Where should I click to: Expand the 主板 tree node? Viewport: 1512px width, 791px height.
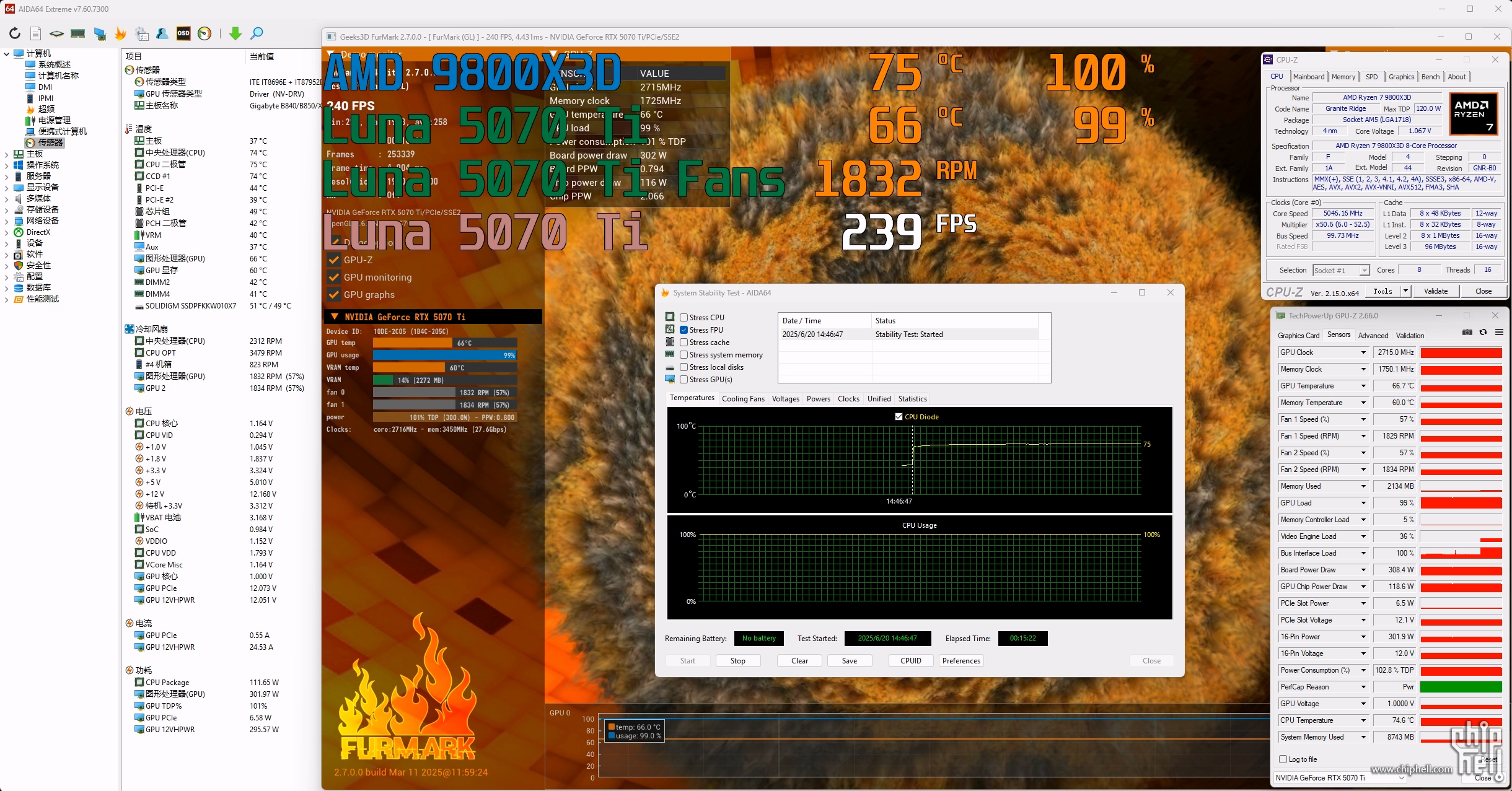pyautogui.click(x=6, y=154)
